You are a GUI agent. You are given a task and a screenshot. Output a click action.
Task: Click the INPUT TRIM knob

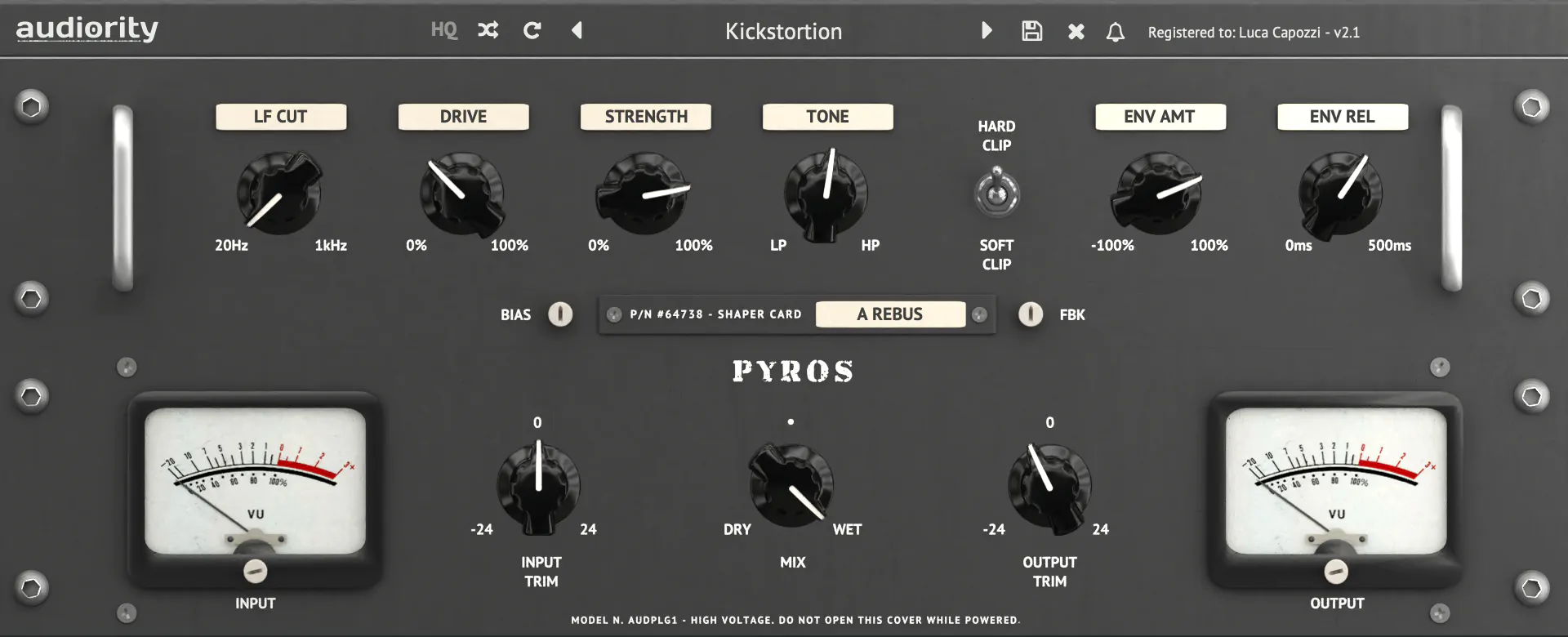pos(538,487)
